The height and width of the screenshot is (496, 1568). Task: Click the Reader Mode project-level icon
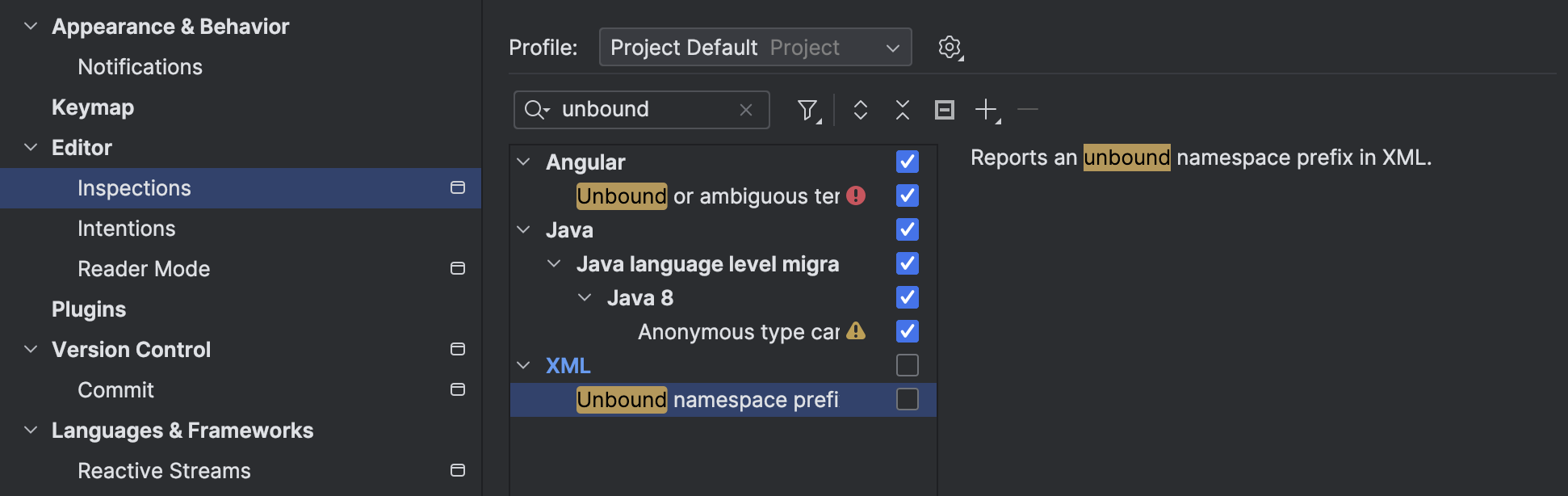coord(458,269)
